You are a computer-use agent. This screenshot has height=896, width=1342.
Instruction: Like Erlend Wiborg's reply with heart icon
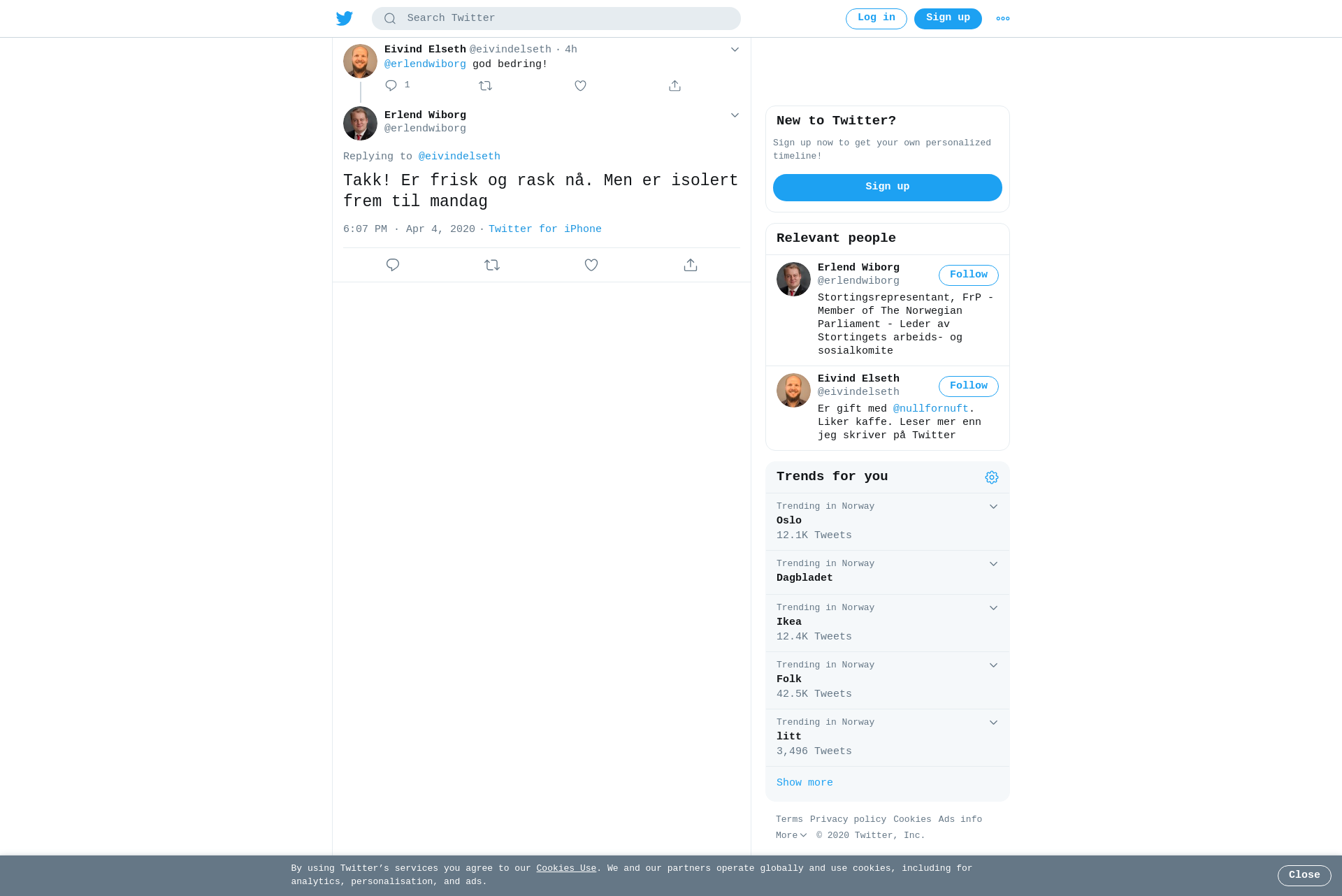click(591, 265)
